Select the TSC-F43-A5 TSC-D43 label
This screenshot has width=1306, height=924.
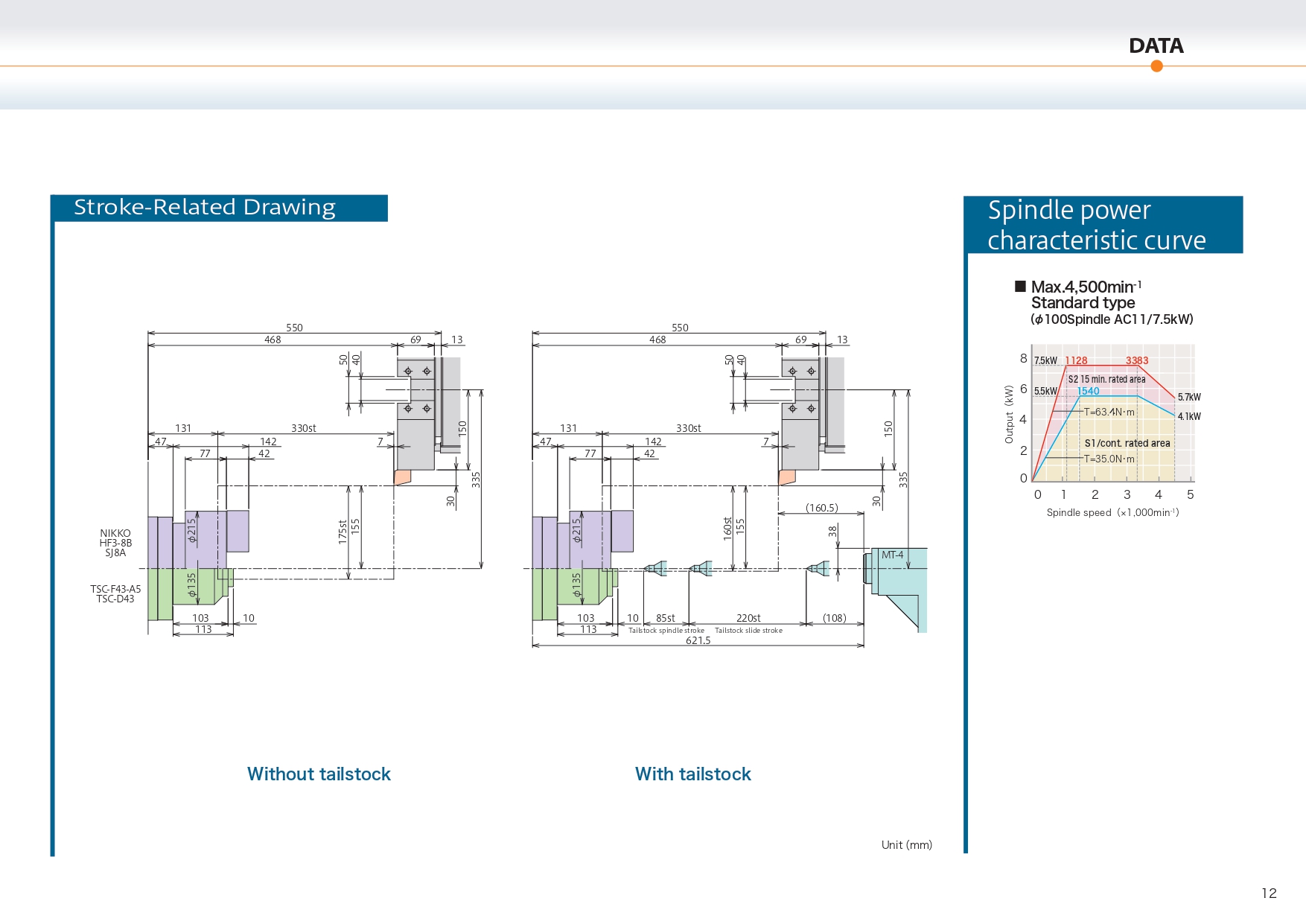(115, 594)
